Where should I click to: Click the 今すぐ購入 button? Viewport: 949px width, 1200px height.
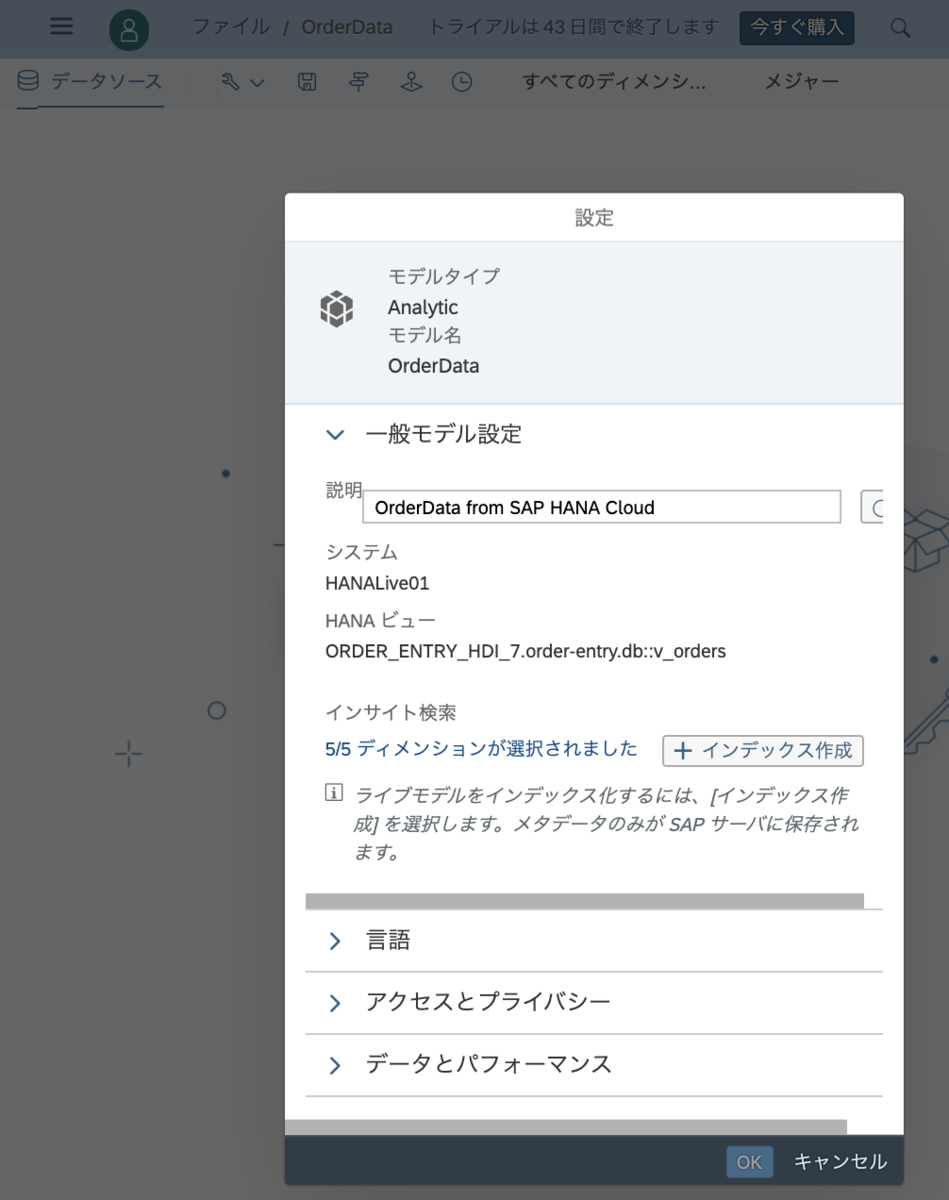point(797,27)
